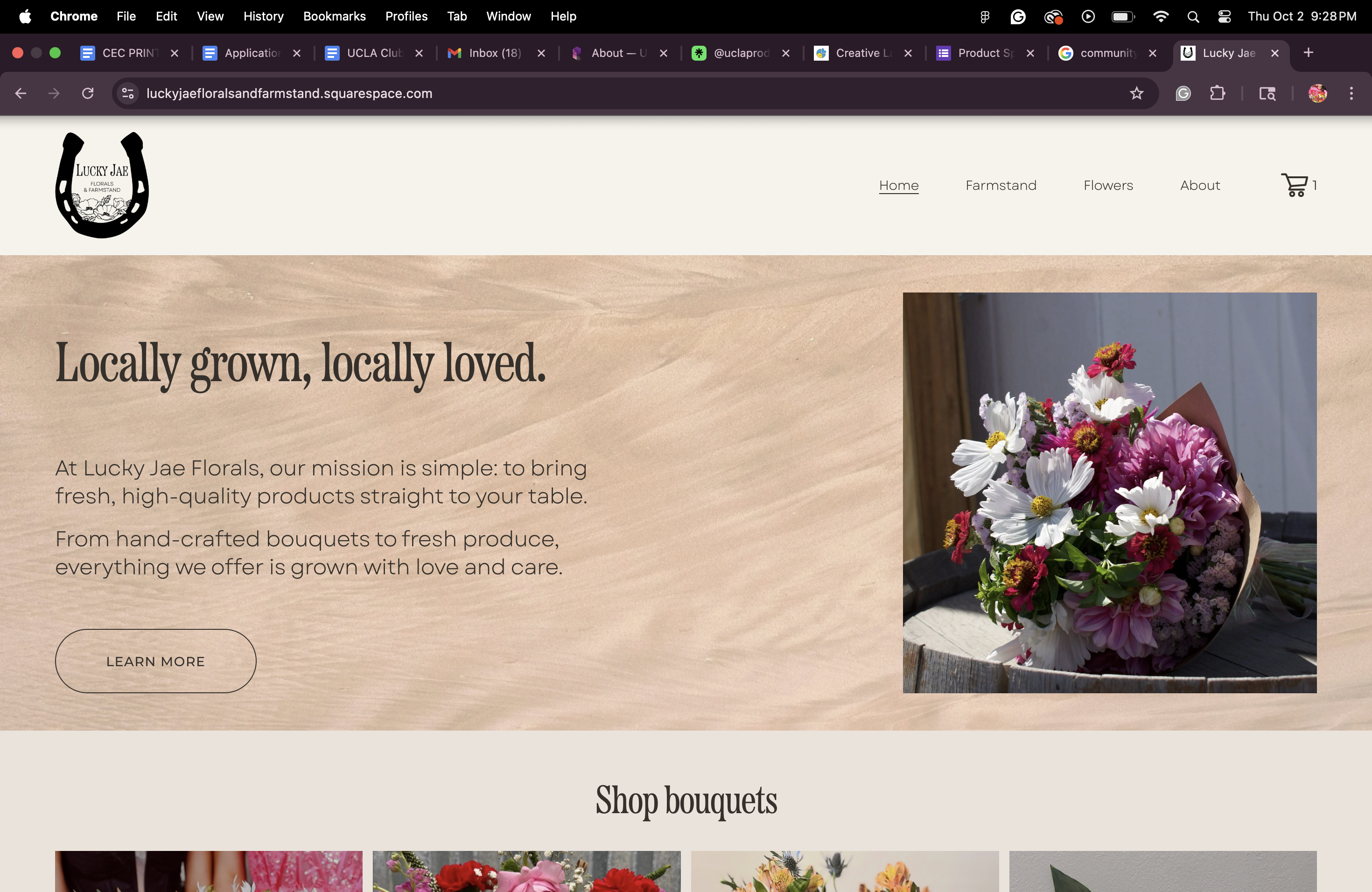1372x892 pixels.
Task: Click the Grammarly extension icon in toolbar
Action: [1183, 93]
